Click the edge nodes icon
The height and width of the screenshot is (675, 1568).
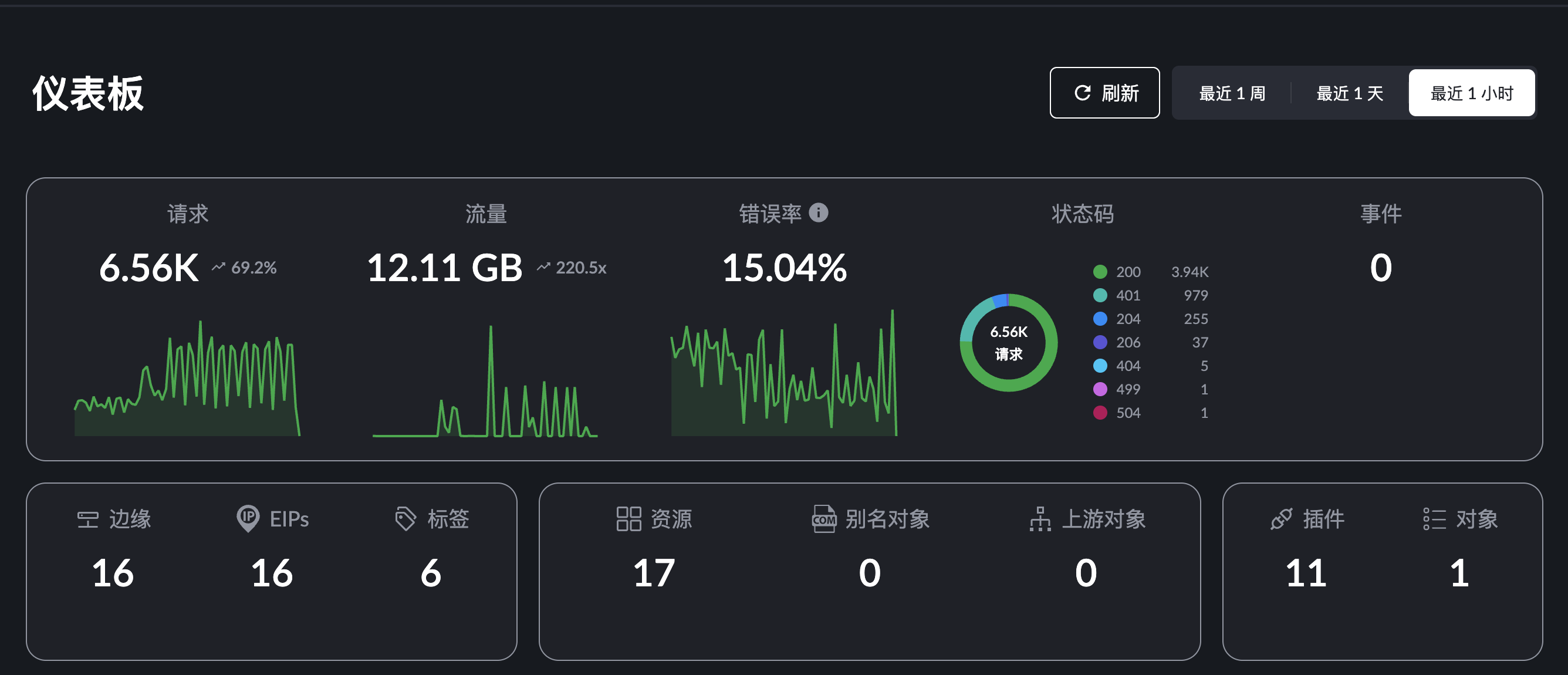[x=87, y=519]
